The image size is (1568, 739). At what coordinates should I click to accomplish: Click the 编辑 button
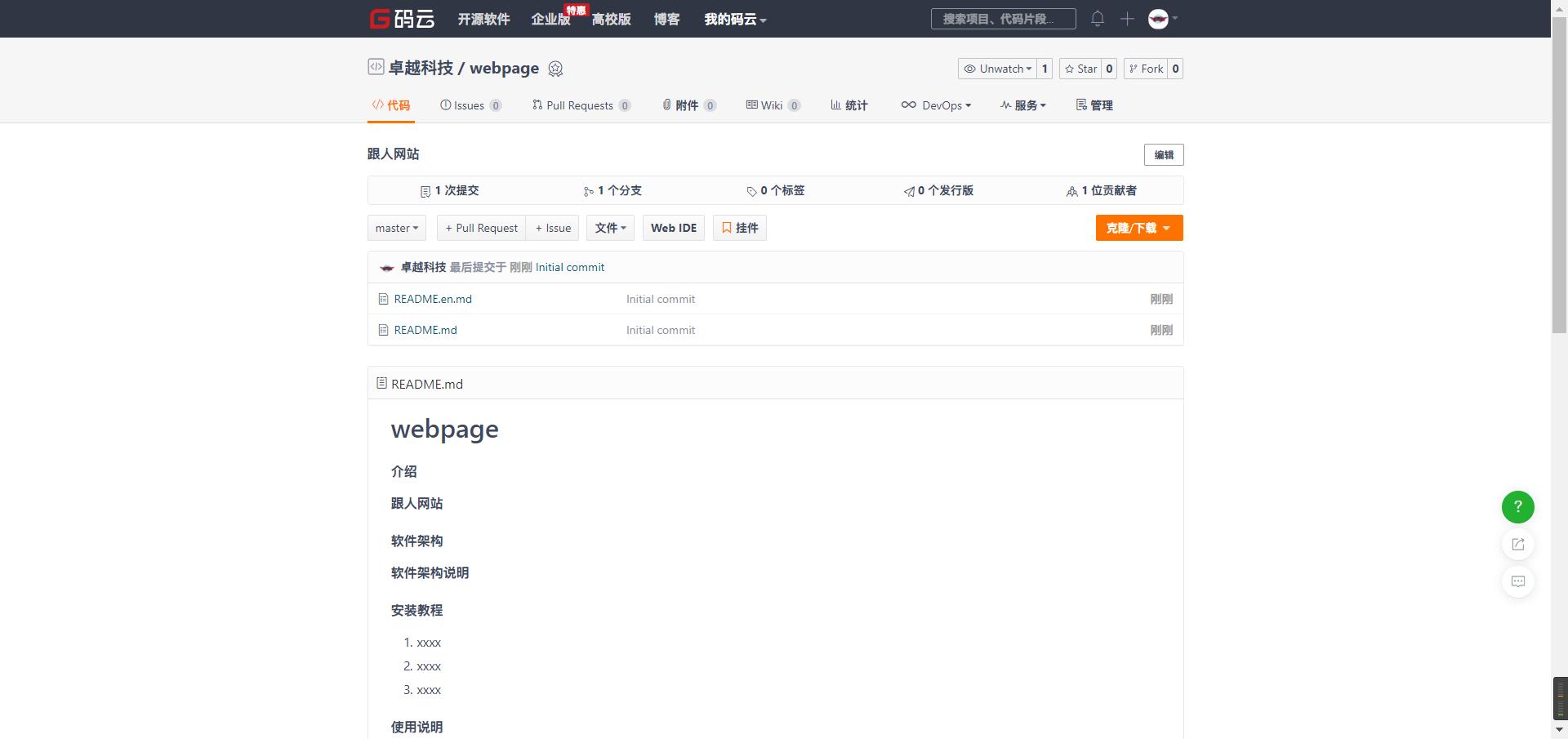[x=1163, y=154]
